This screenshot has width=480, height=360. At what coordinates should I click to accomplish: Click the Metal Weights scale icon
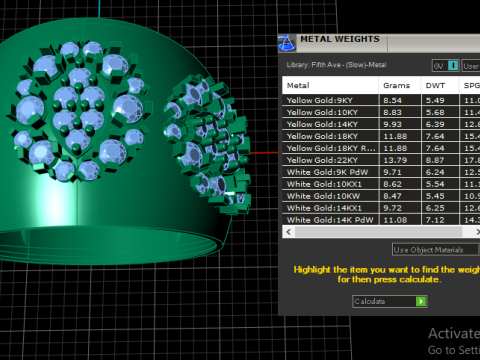287,43
